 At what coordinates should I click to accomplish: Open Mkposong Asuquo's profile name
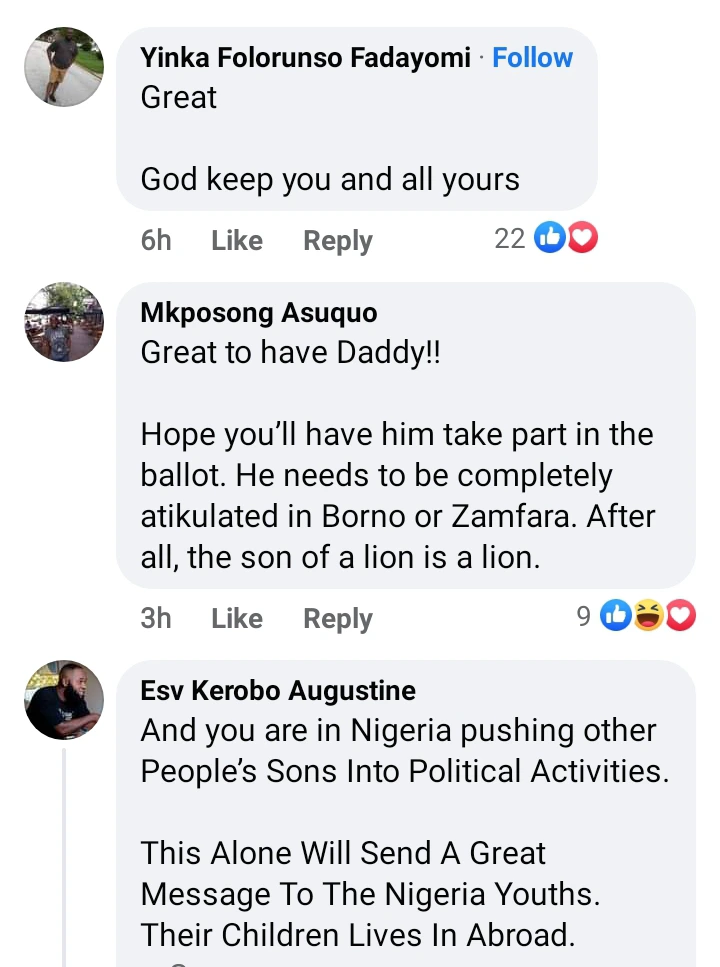259,313
